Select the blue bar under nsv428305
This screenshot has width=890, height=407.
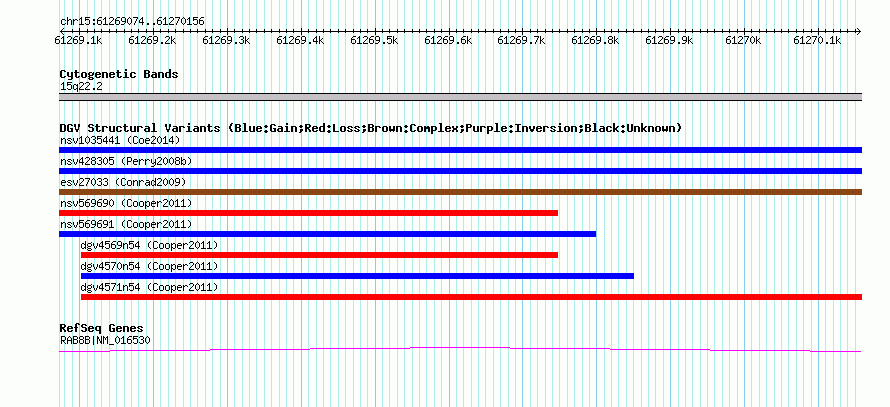pyautogui.click(x=460, y=171)
